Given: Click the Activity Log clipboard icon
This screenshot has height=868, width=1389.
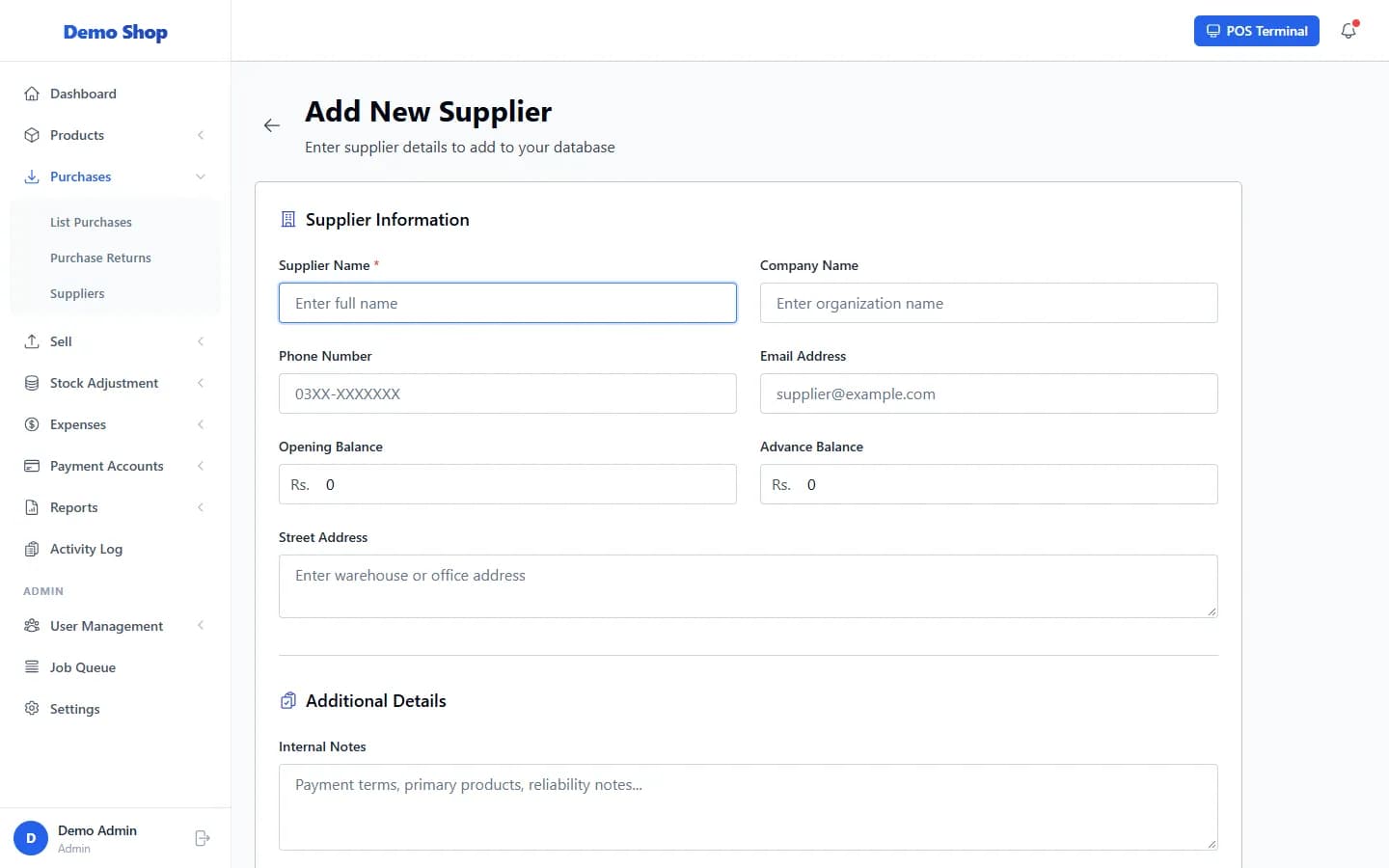Looking at the screenshot, I should pos(32,549).
